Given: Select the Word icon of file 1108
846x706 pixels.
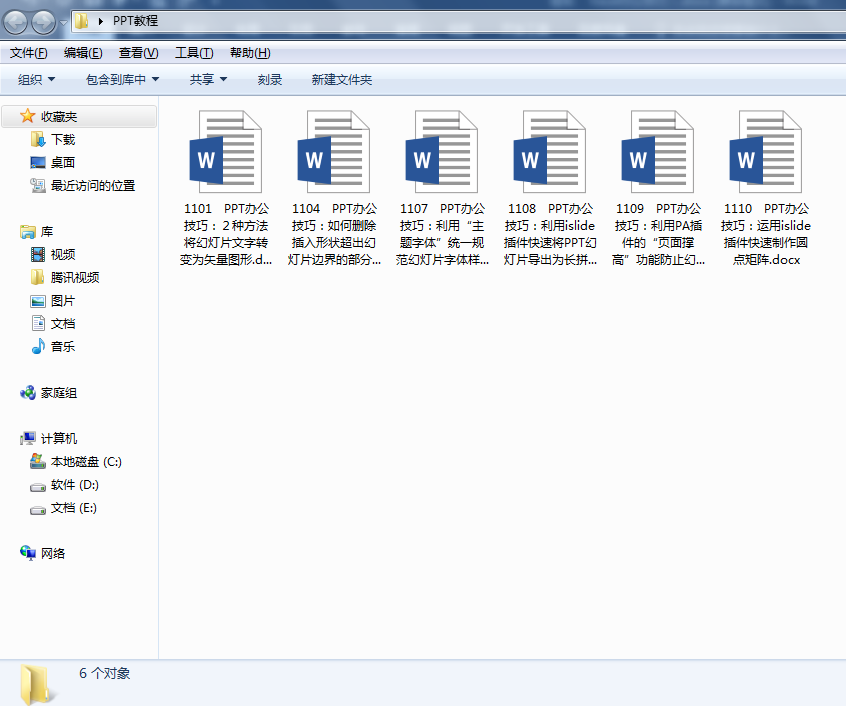Looking at the screenshot, I should 549,152.
